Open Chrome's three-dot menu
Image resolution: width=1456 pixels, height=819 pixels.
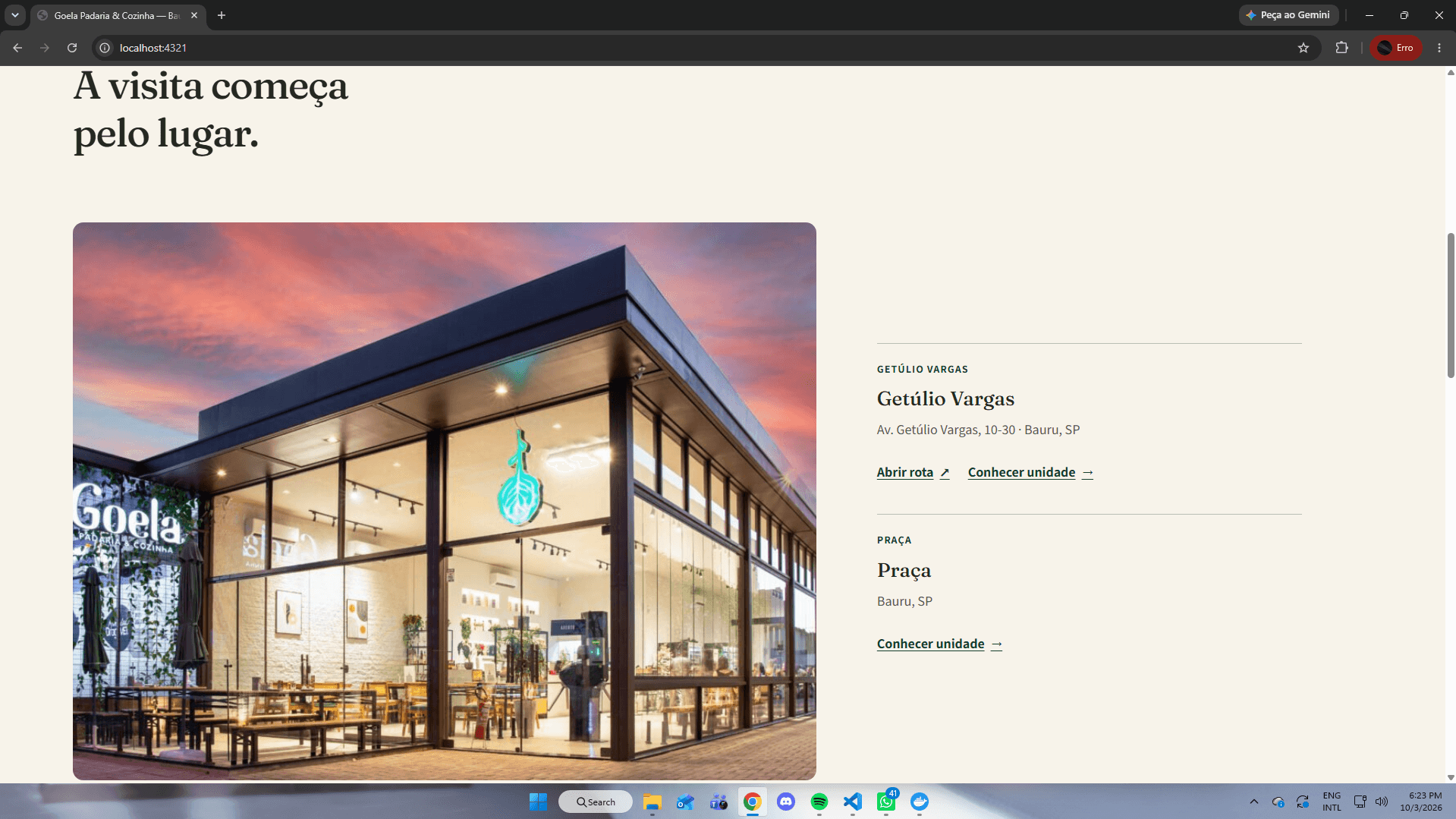pyautogui.click(x=1439, y=48)
